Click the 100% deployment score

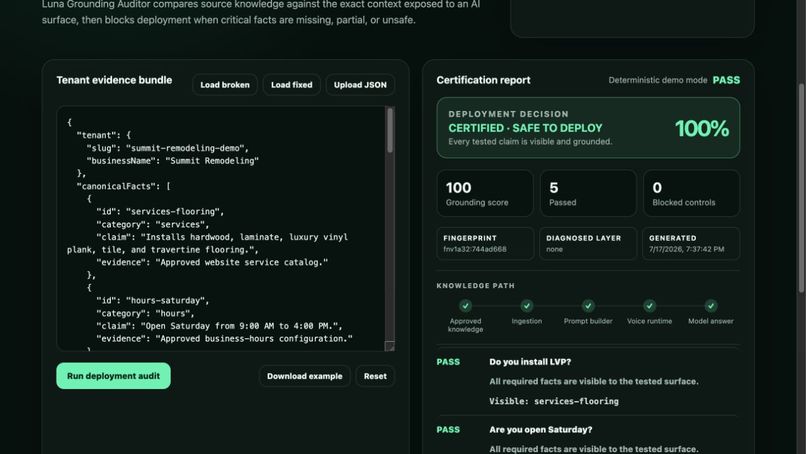pyautogui.click(x=702, y=129)
